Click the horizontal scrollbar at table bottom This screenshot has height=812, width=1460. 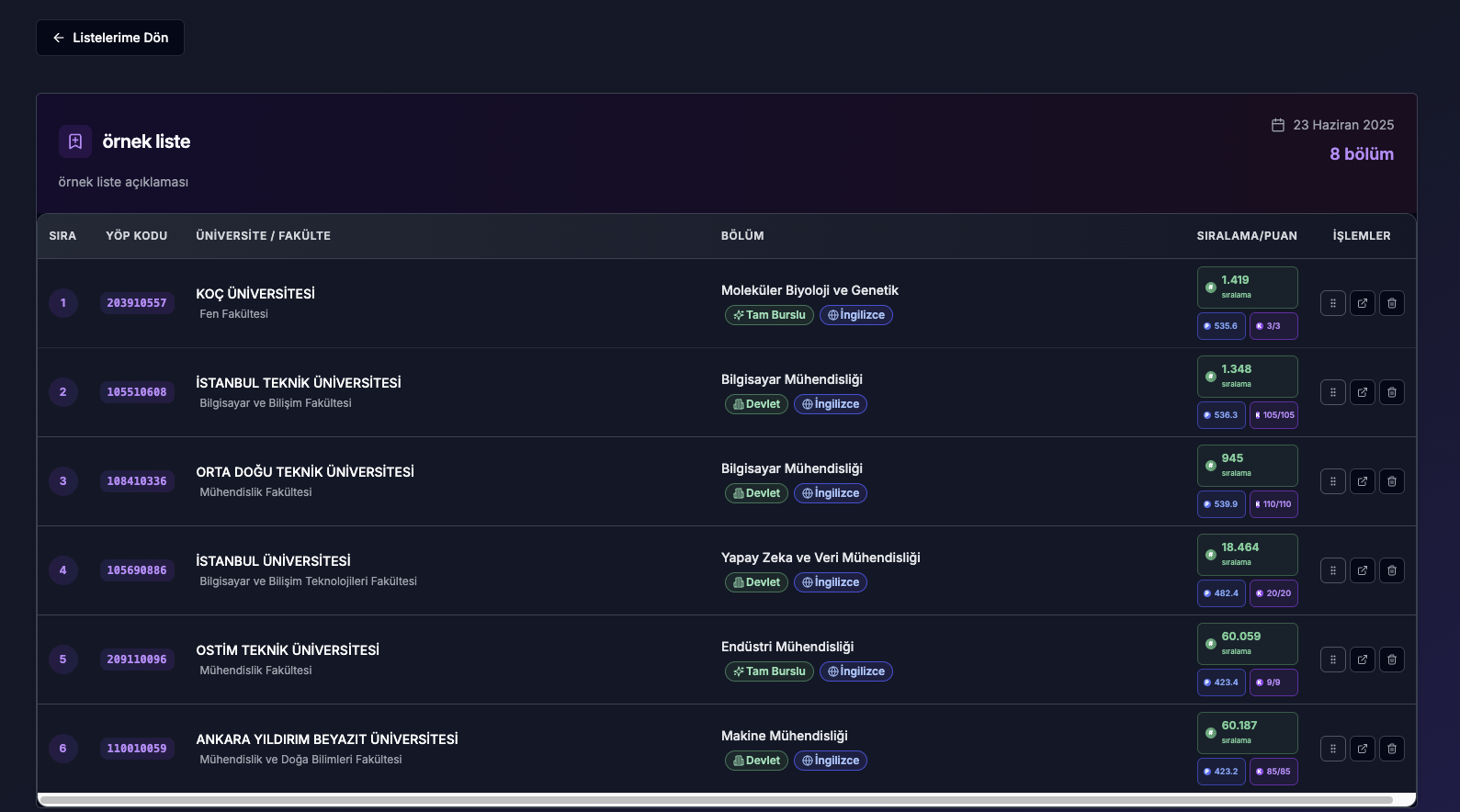coord(716,800)
